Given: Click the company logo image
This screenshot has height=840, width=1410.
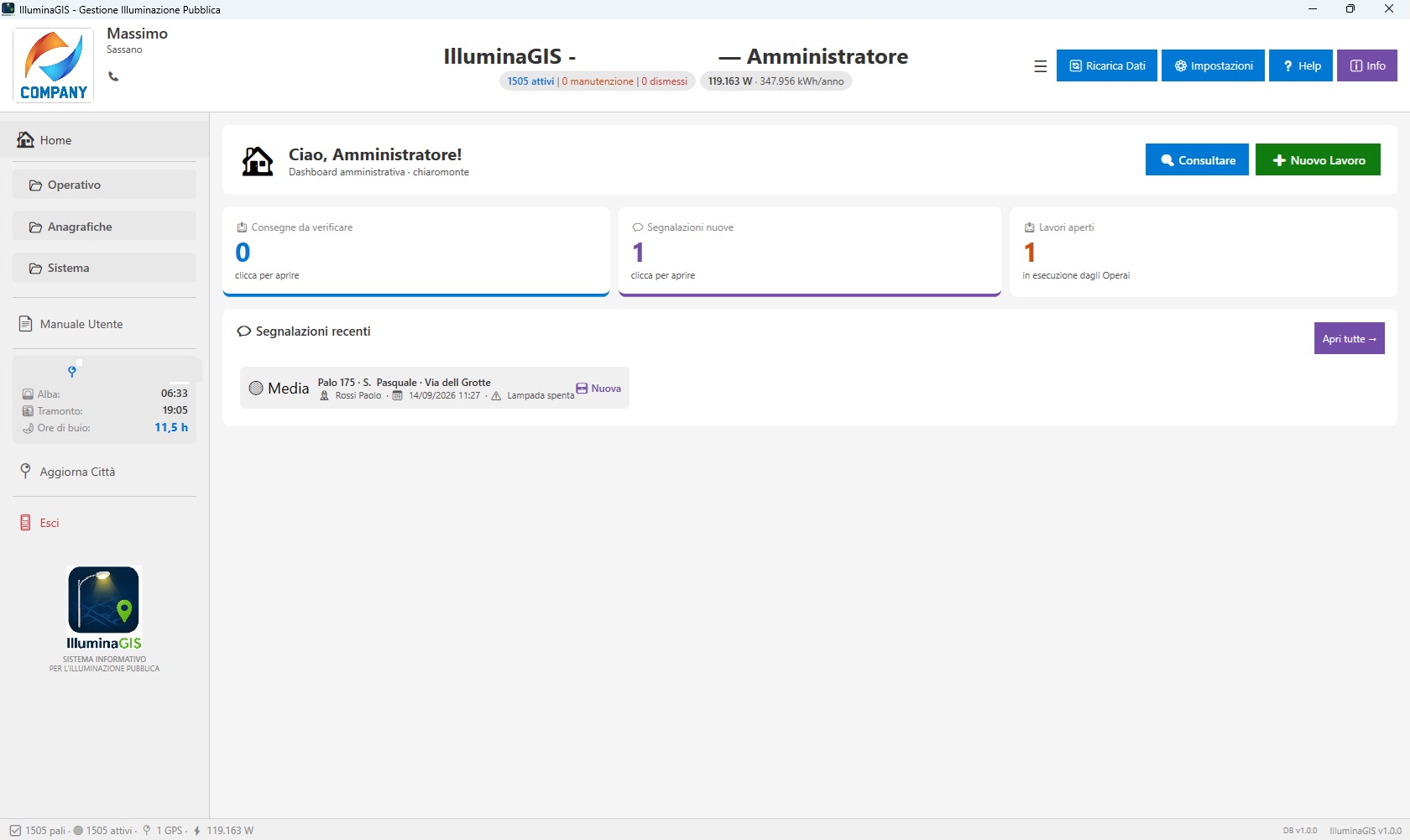Looking at the screenshot, I should click(x=54, y=65).
